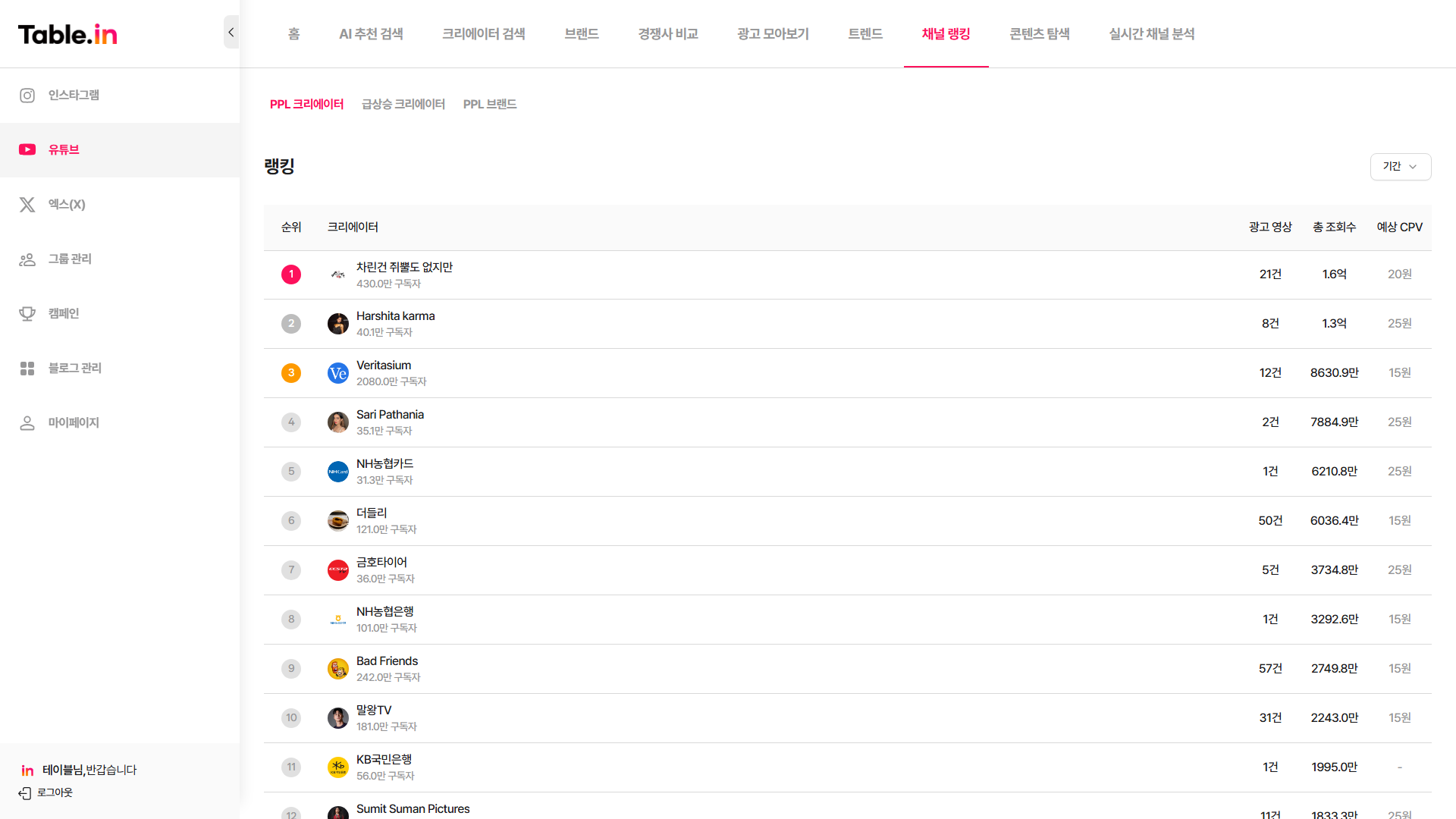Switch to the 급상승 크리에이터 sub-tab
Viewport: 1456px width, 819px height.
pos(403,105)
